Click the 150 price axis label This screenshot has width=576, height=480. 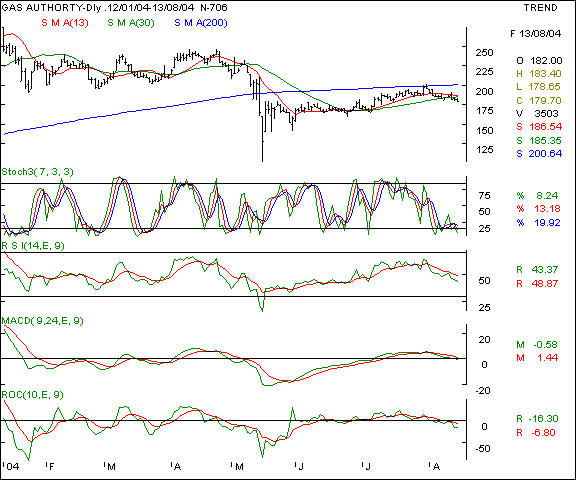485,130
